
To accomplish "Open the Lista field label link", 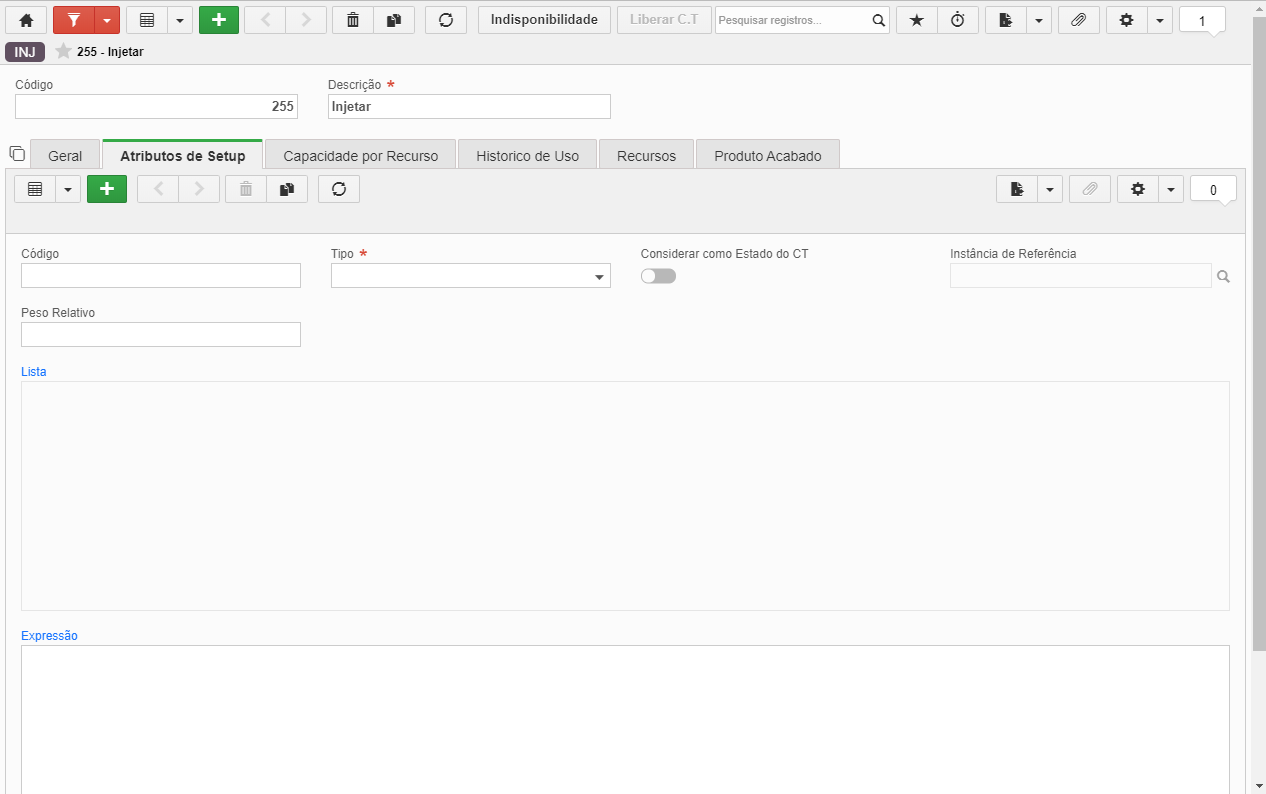I will (x=34, y=372).
